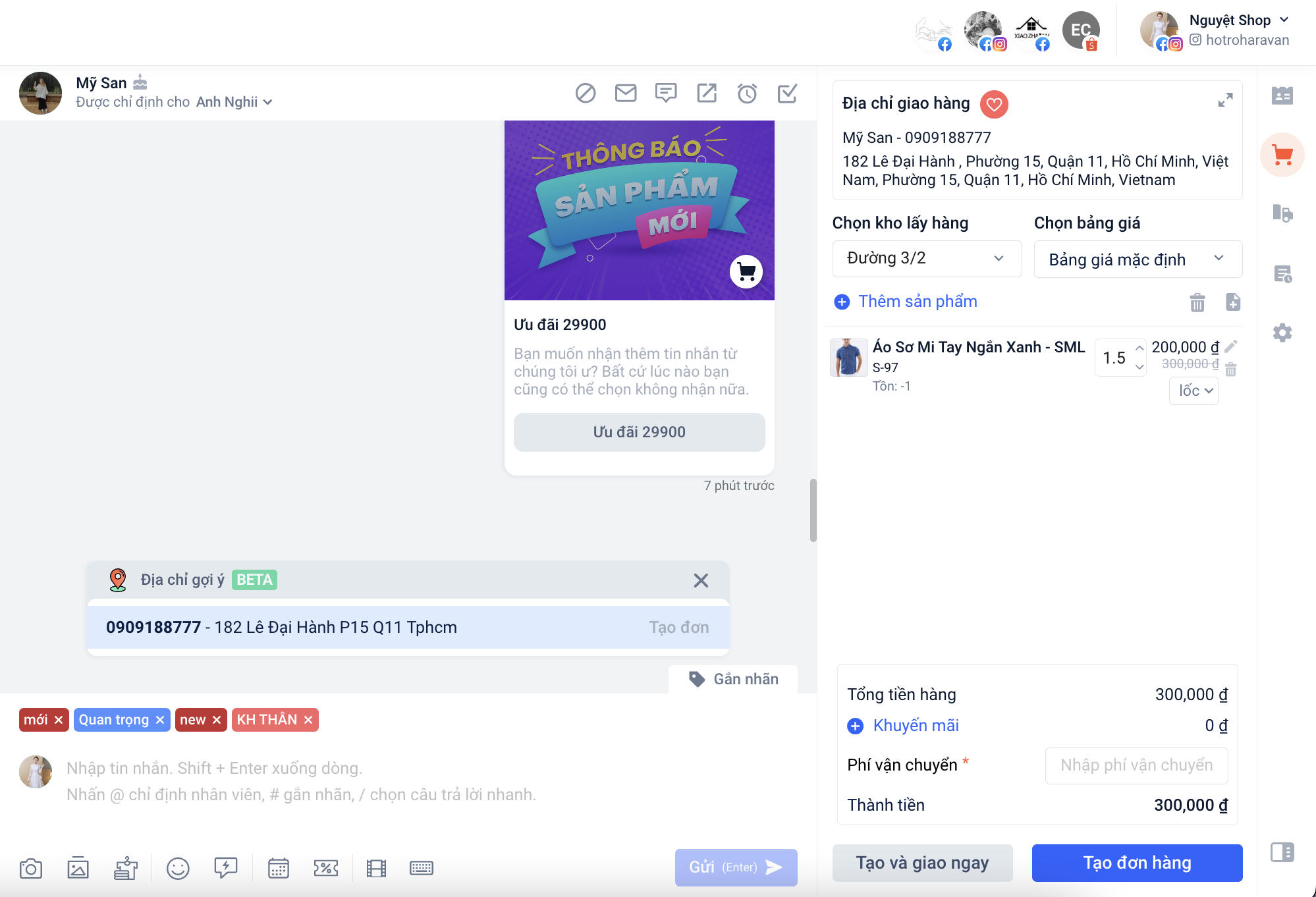The width and height of the screenshot is (1316, 897).
Task: Delete all products with trash icon
Action: click(x=1197, y=302)
